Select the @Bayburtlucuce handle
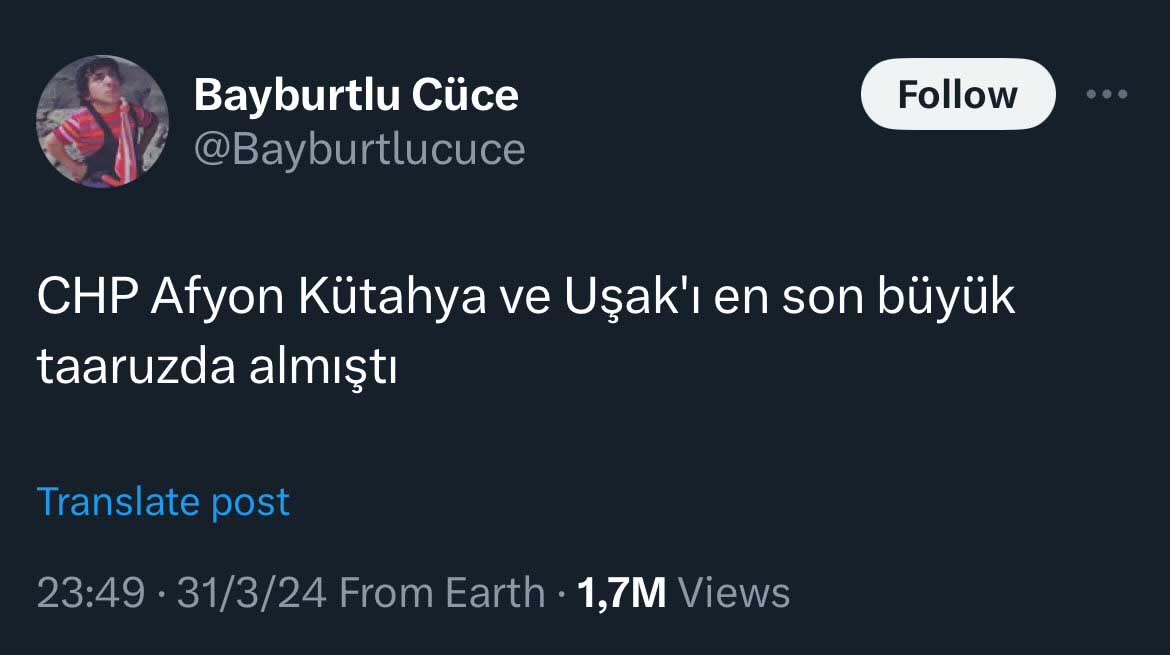Screen dimensions: 1170x655 pyautogui.click(x=359, y=149)
